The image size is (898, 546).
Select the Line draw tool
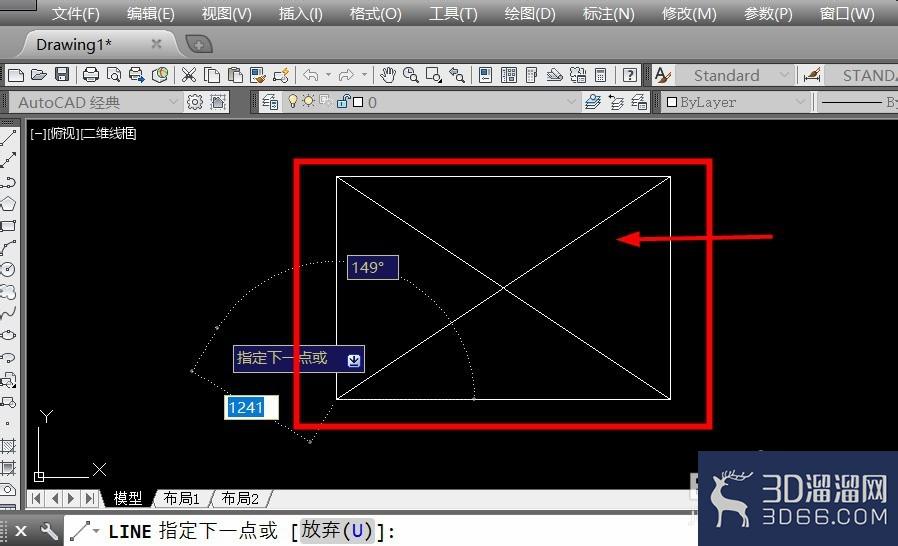[x=8, y=138]
